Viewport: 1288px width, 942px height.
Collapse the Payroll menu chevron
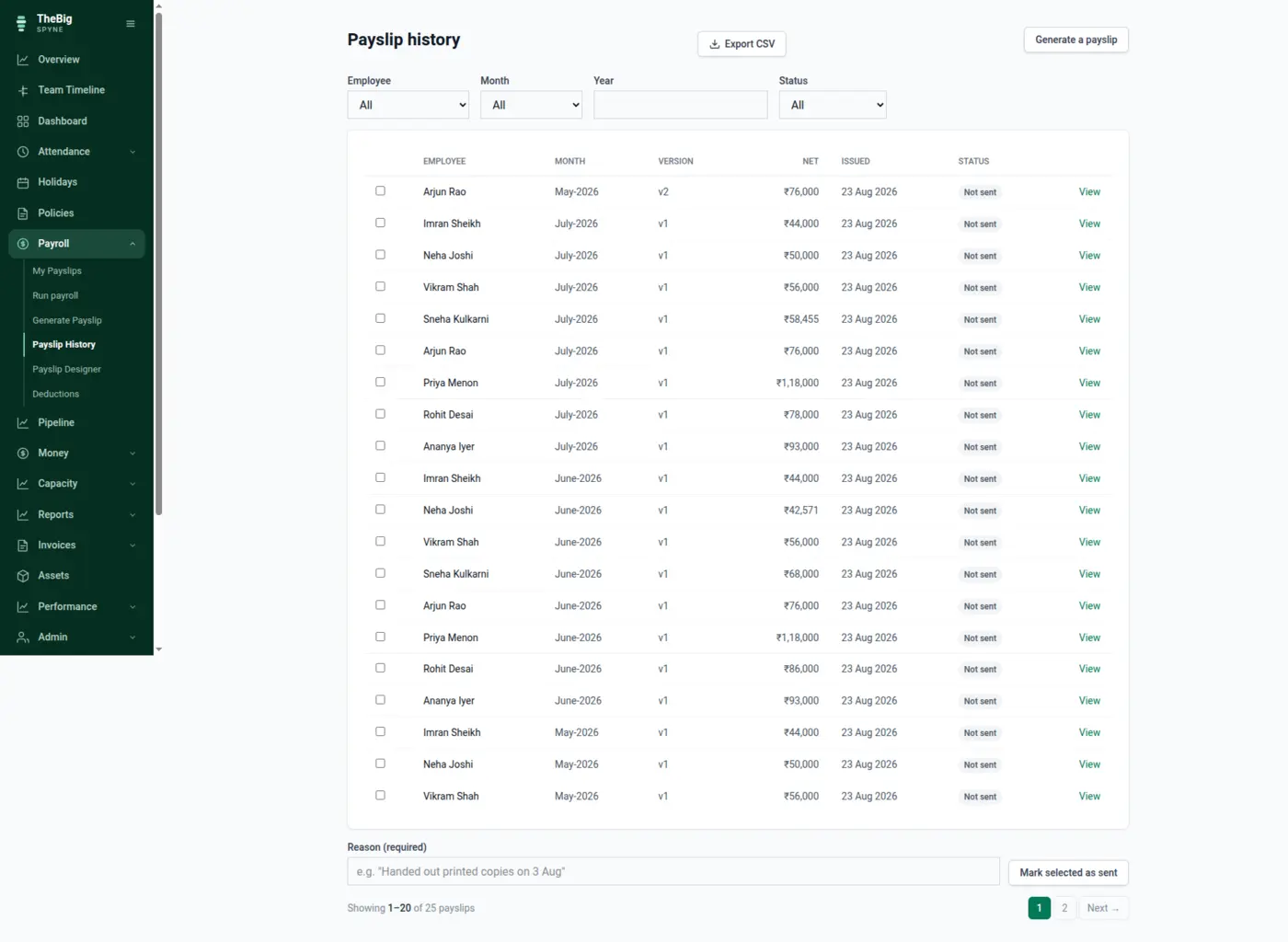click(x=132, y=244)
